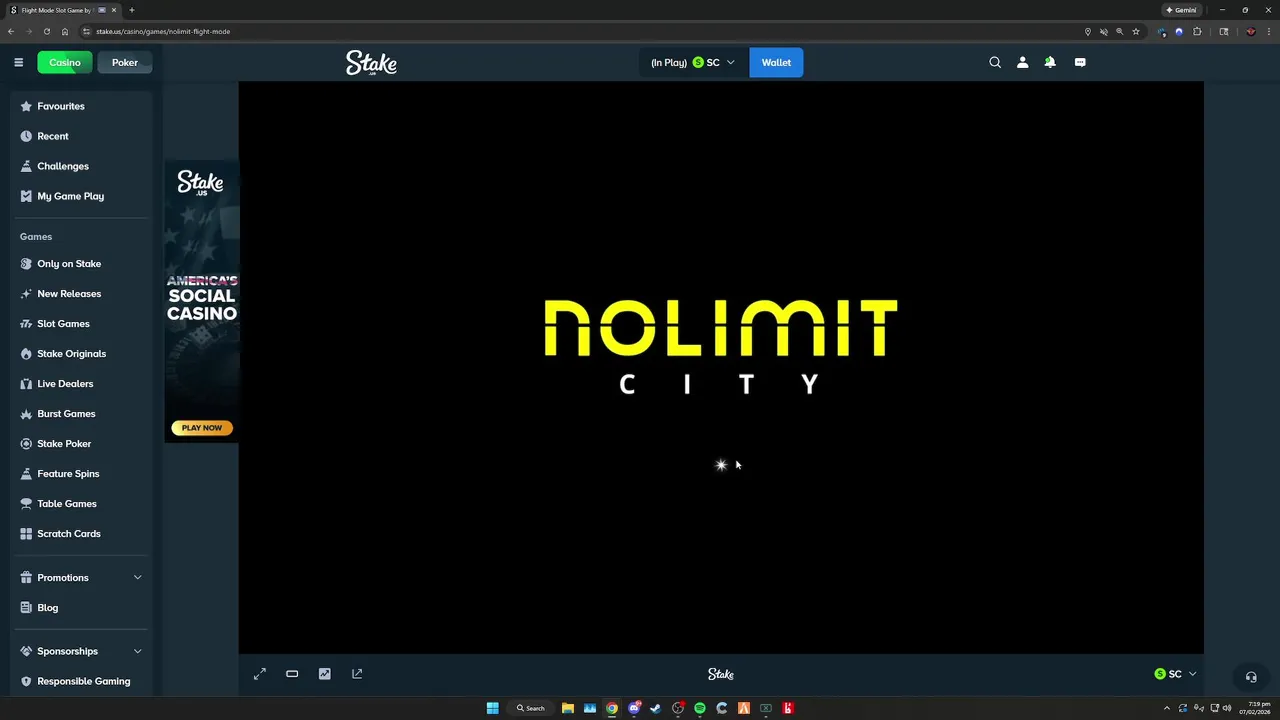
Task: Open Steam from the taskbar
Action: pyautogui.click(x=656, y=708)
